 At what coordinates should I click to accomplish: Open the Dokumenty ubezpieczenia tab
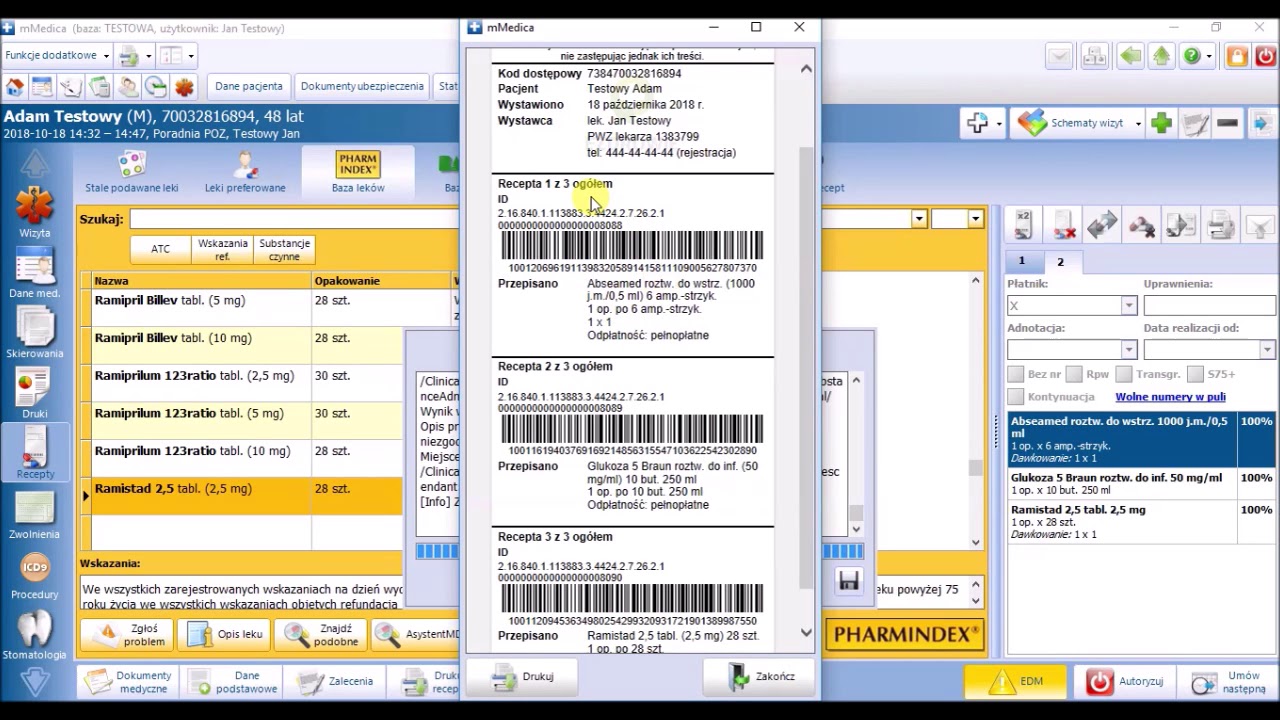pos(362,86)
